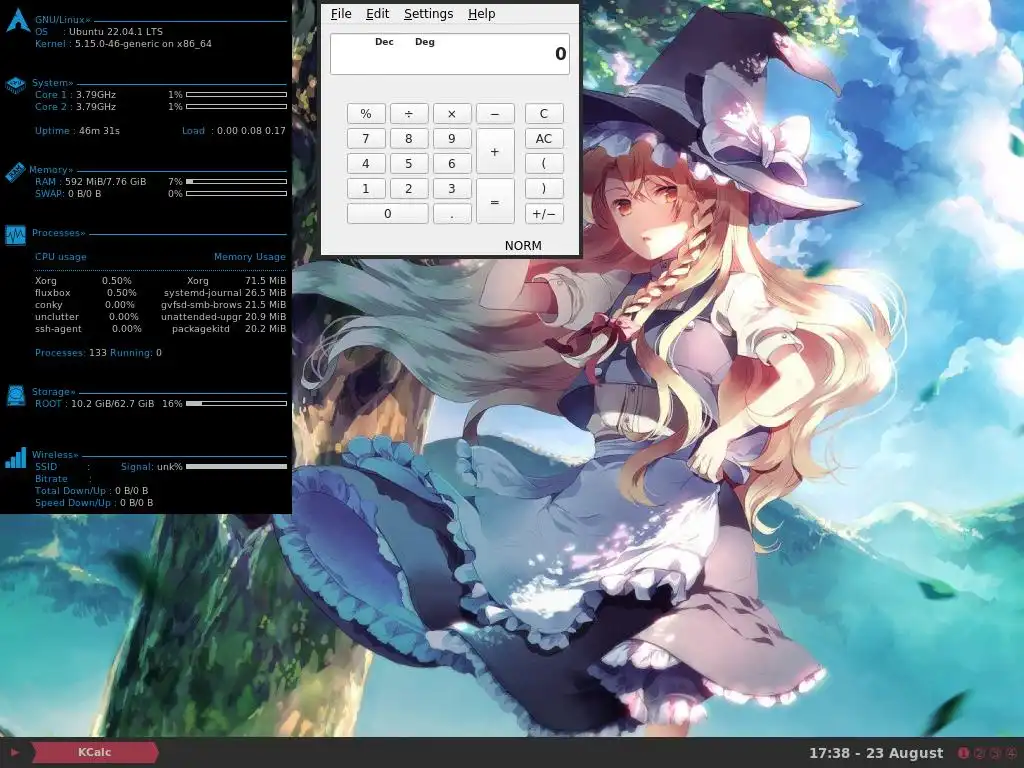Click the 'systemd-journal 26.5 MiB' memory entry
The height and width of the screenshot is (768, 1024).
click(225, 293)
